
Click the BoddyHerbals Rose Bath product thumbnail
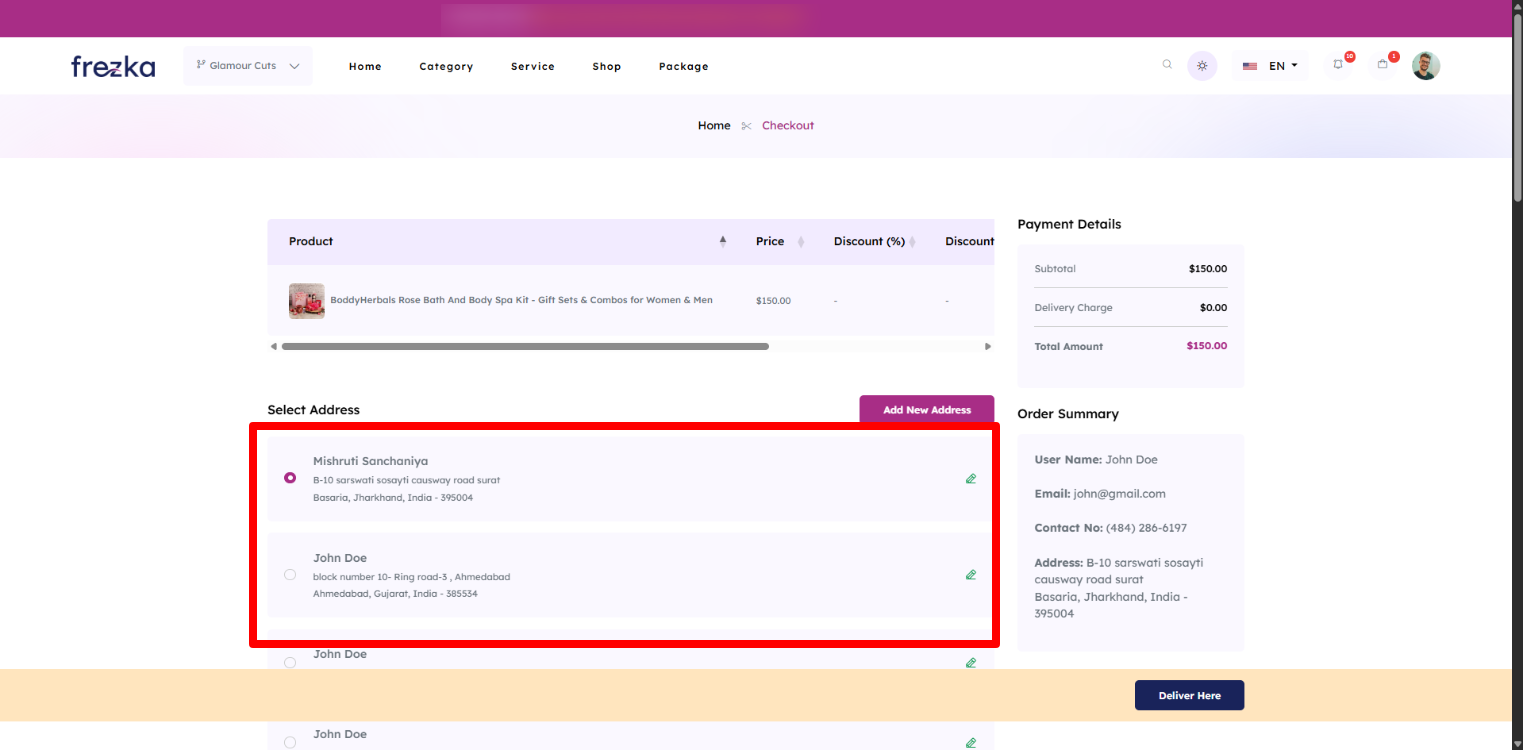coord(307,301)
